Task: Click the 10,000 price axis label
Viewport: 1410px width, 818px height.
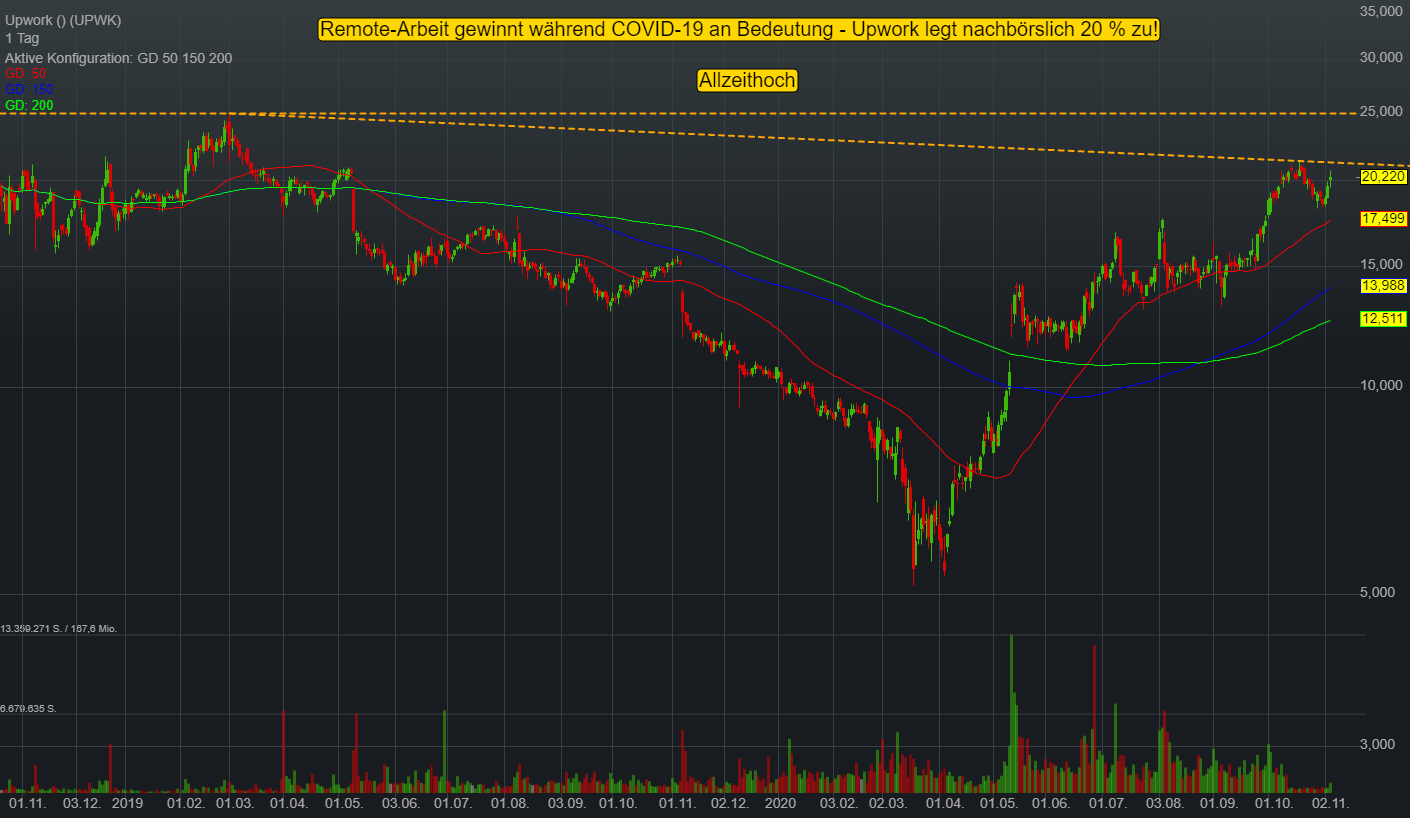Action: pos(1383,386)
